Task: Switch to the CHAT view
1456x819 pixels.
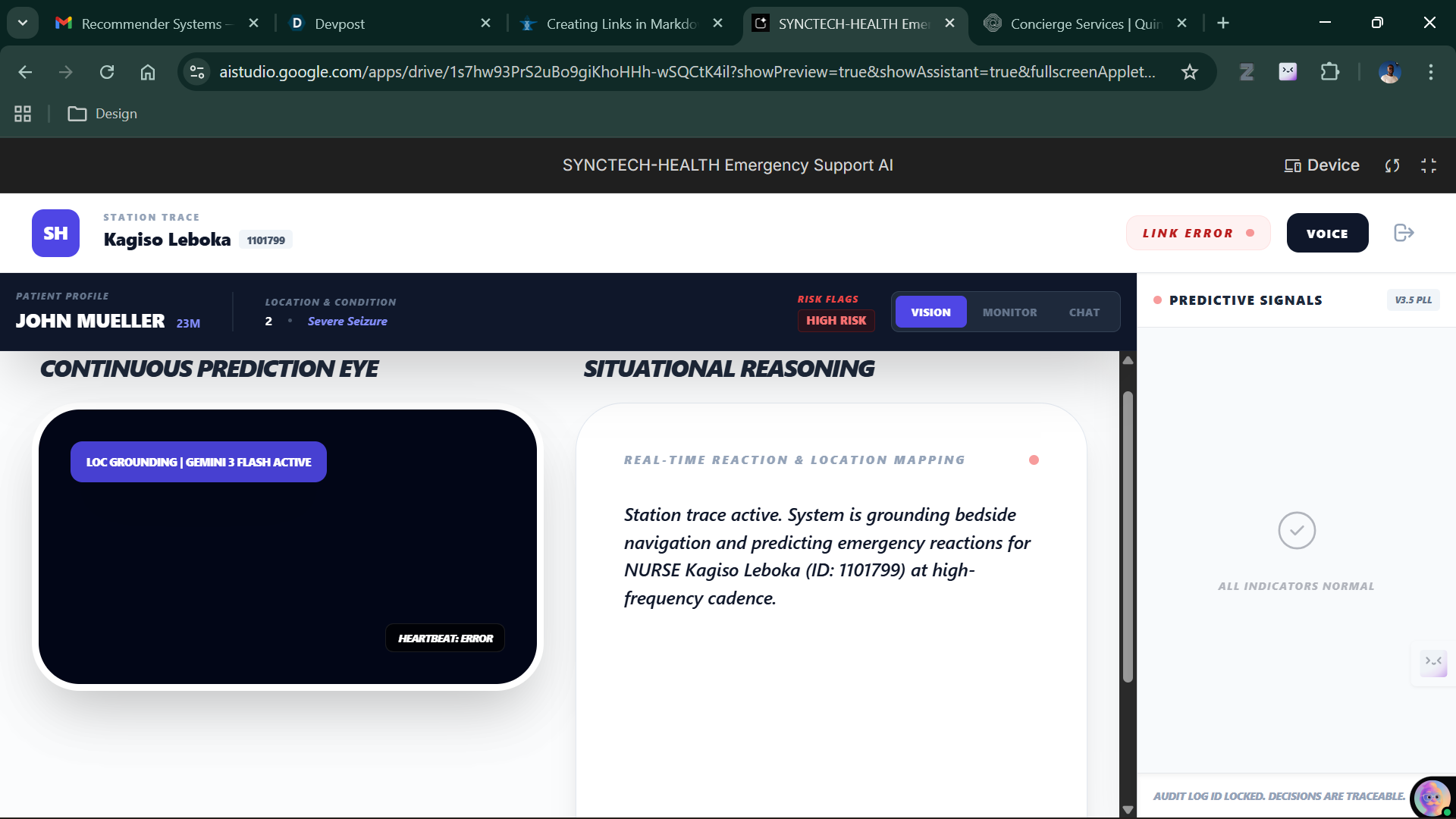Action: [x=1084, y=312]
